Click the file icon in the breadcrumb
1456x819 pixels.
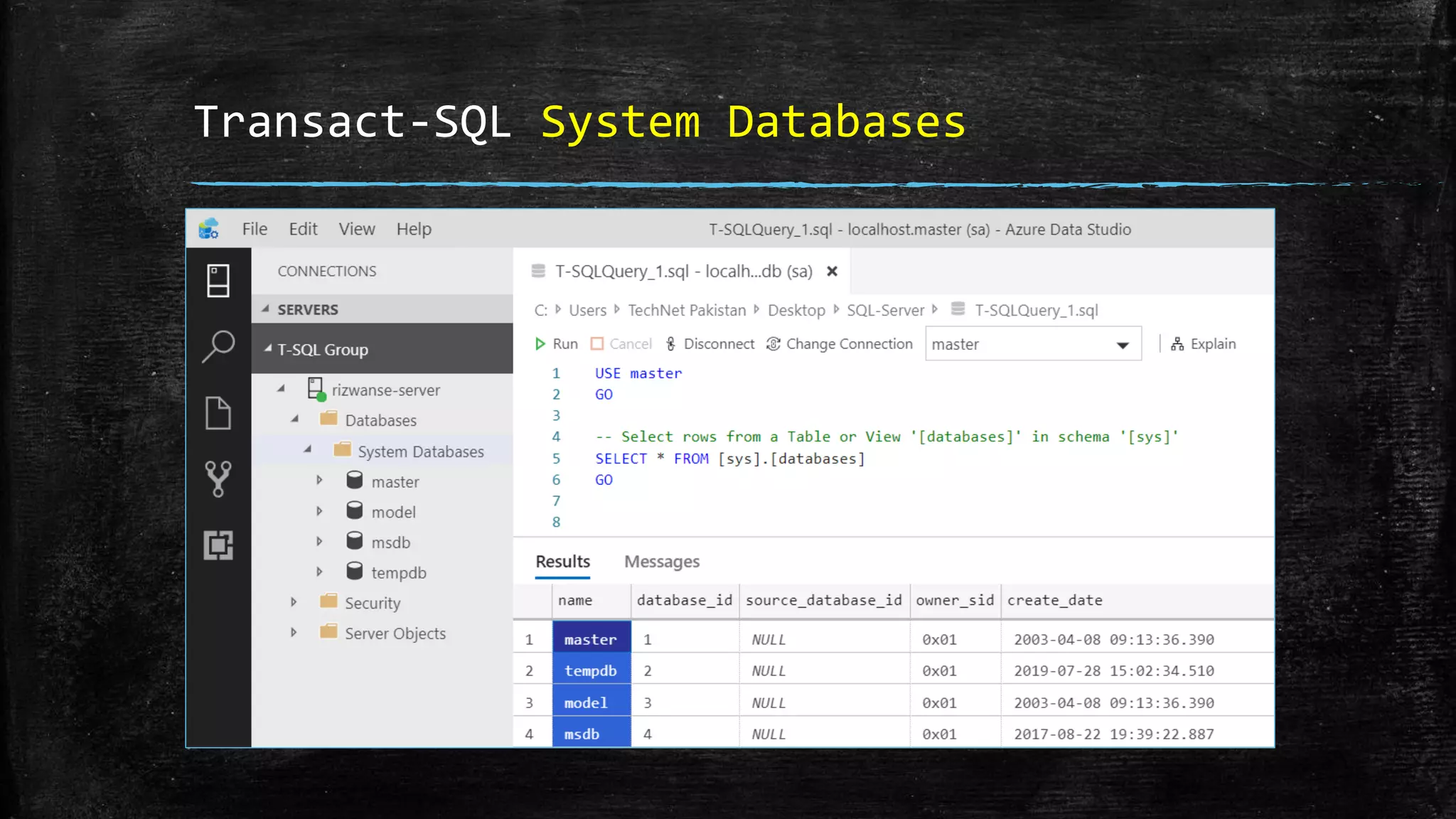click(x=958, y=309)
